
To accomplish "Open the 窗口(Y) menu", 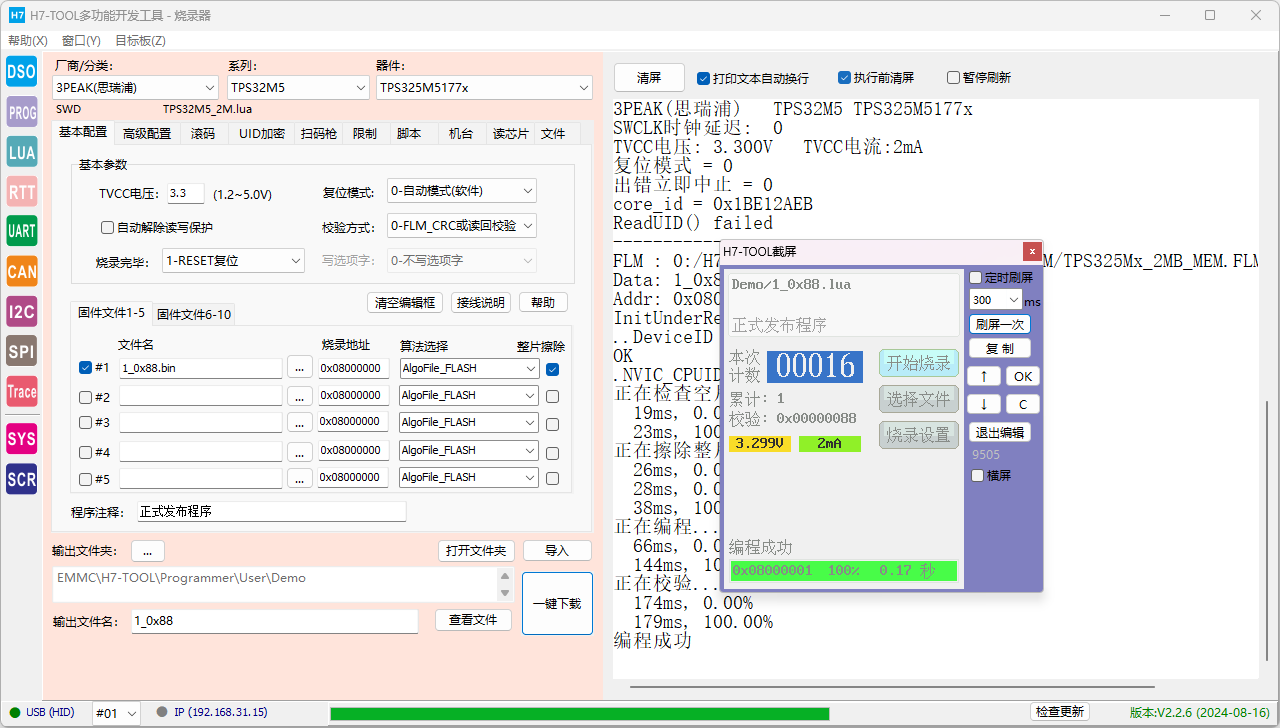I will click(81, 41).
